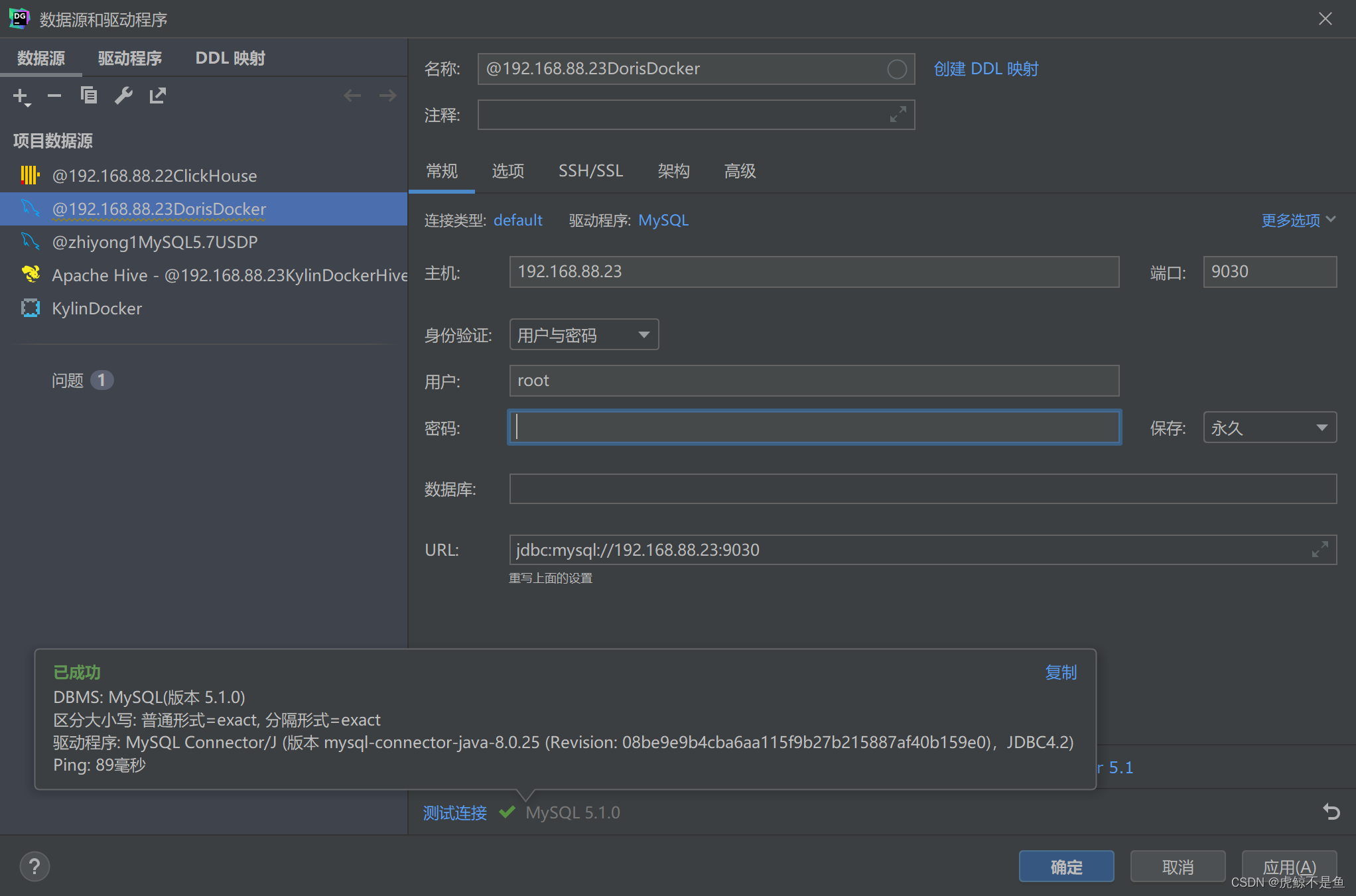1356x896 pixels.
Task: Click the make global export icon
Action: (158, 96)
